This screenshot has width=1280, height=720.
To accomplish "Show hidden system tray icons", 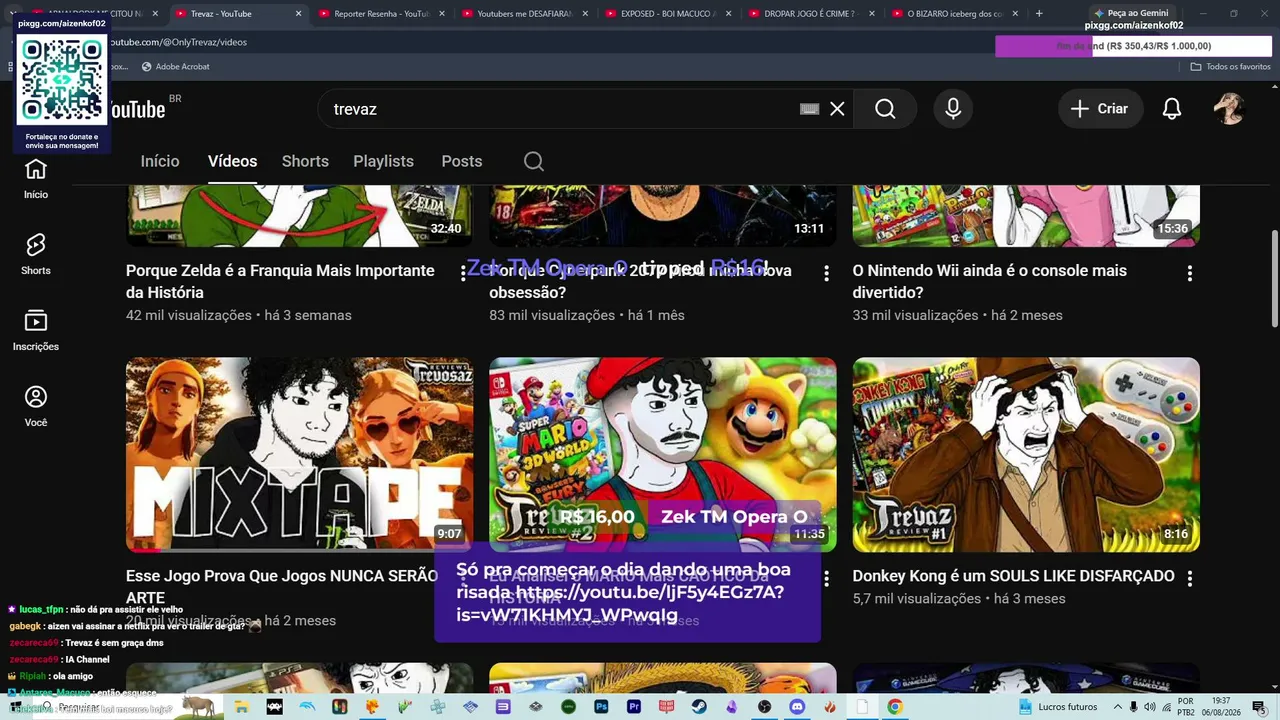I will [x=1117, y=707].
